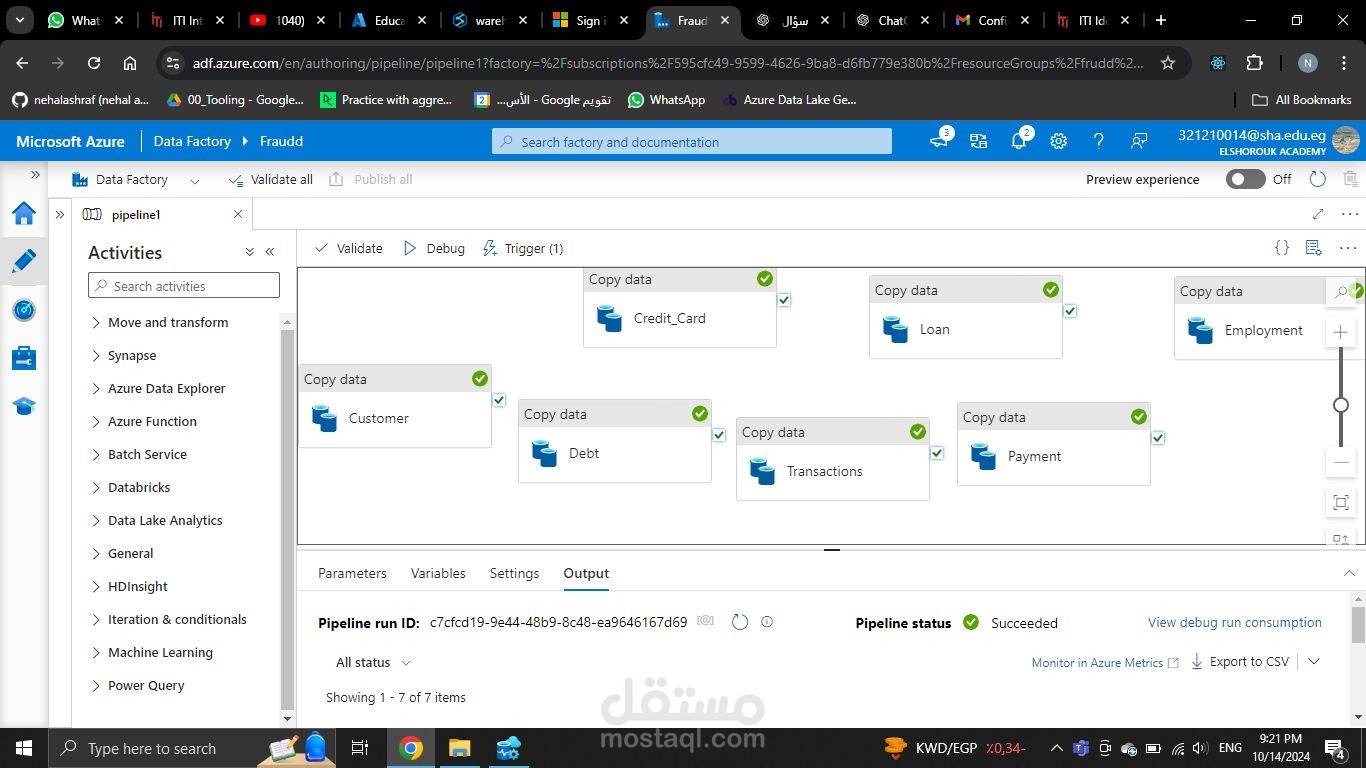Open the Author pencil icon in sidebar
Viewport: 1366px width, 768px height.
[x=24, y=261]
